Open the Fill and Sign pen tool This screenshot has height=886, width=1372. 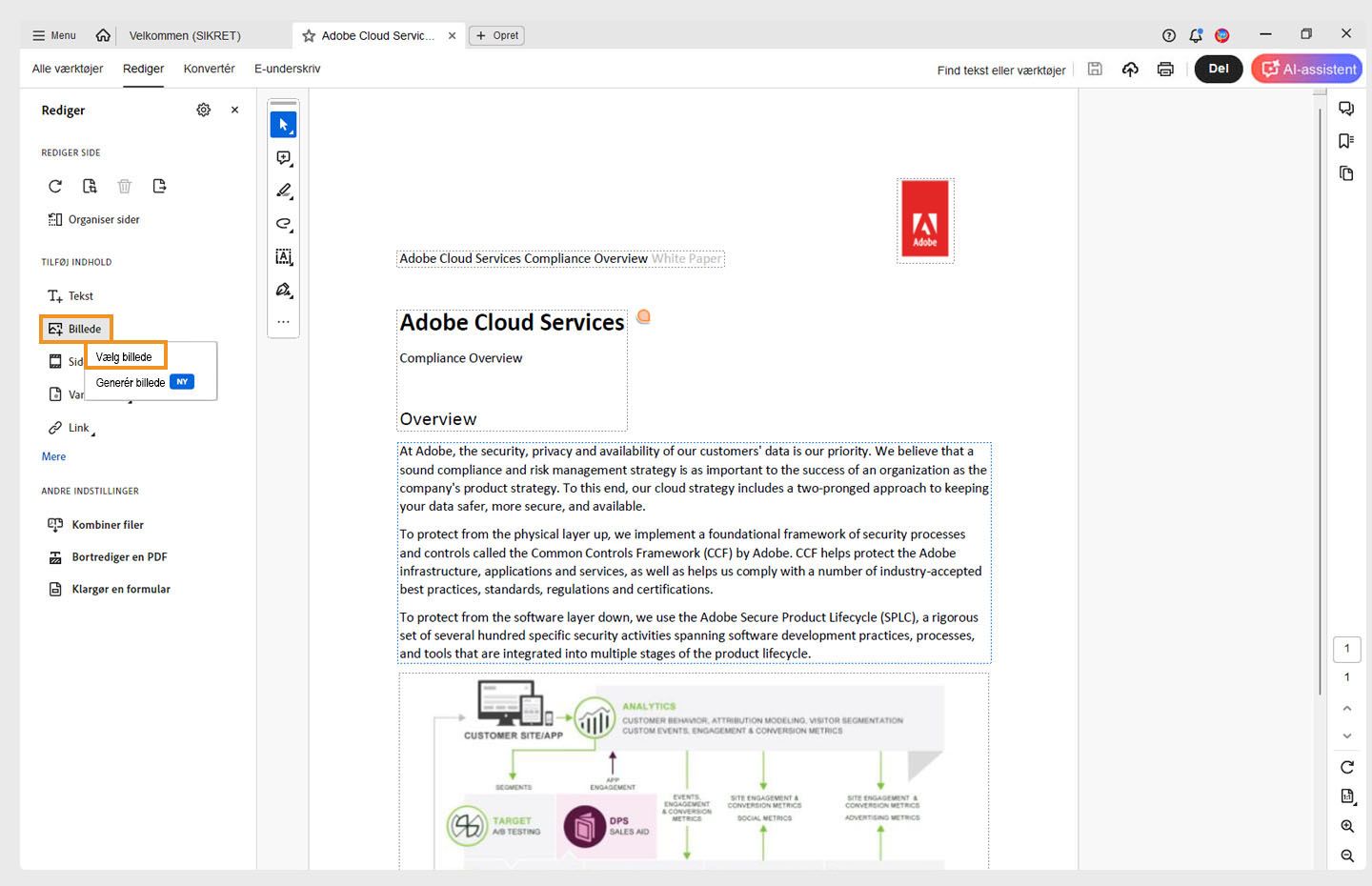point(283,290)
